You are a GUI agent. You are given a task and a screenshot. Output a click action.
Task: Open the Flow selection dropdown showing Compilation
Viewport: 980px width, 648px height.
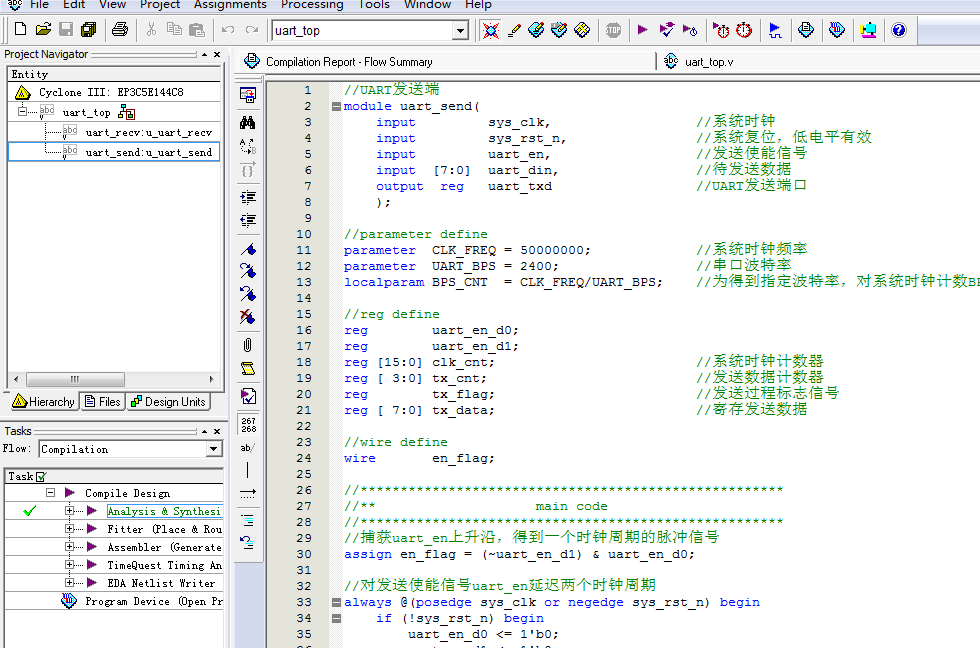pyautogui.click(x=215, y=447)
